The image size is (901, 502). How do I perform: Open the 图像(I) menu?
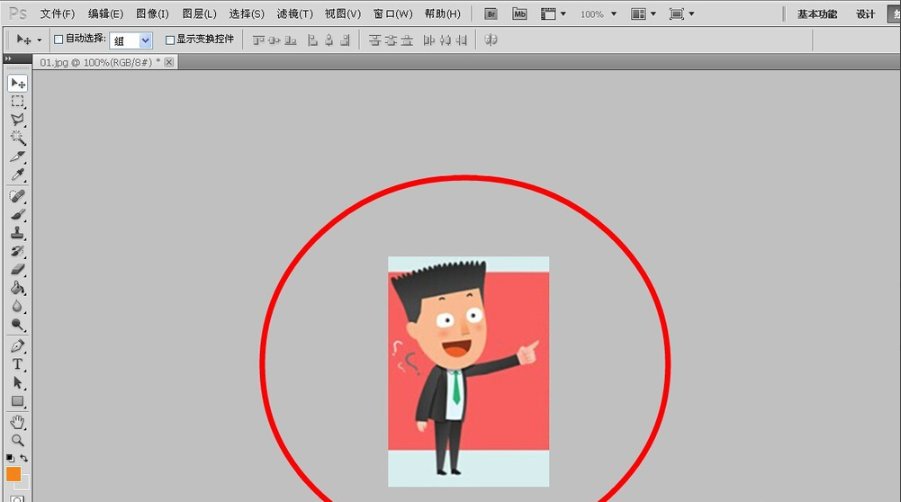(152, 14)
